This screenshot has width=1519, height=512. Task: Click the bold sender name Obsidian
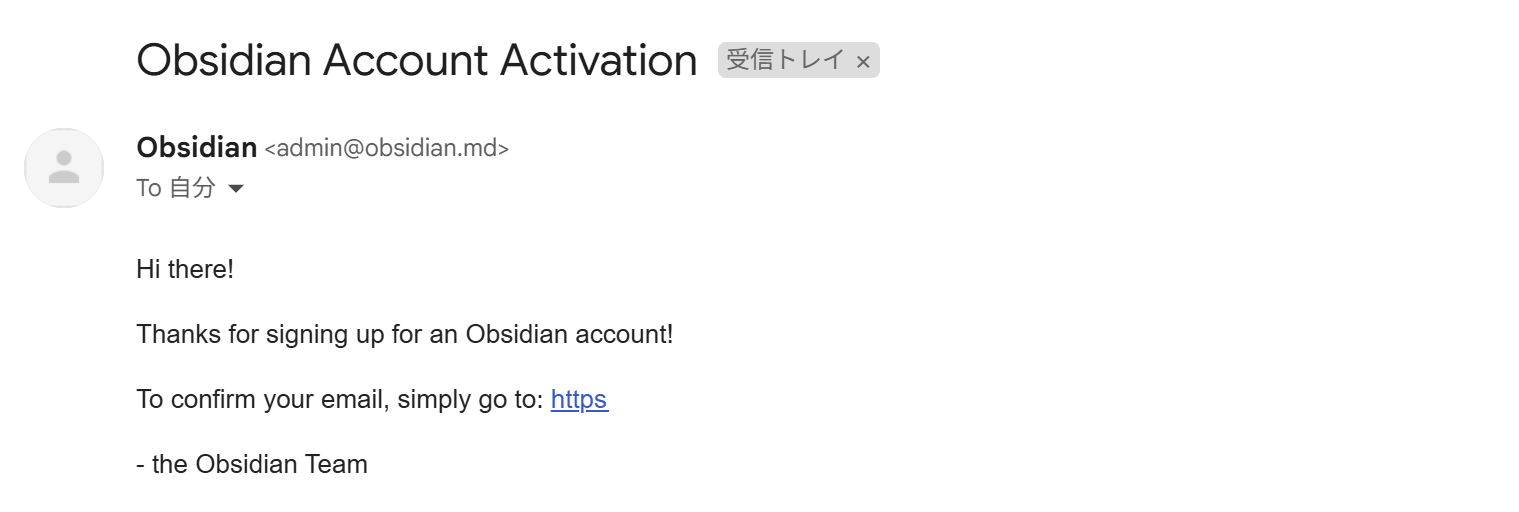point(197,147)
